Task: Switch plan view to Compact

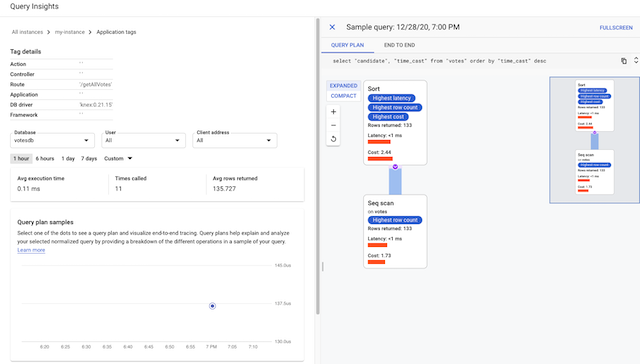Action: pyautogui.click(x=343, y=96)
